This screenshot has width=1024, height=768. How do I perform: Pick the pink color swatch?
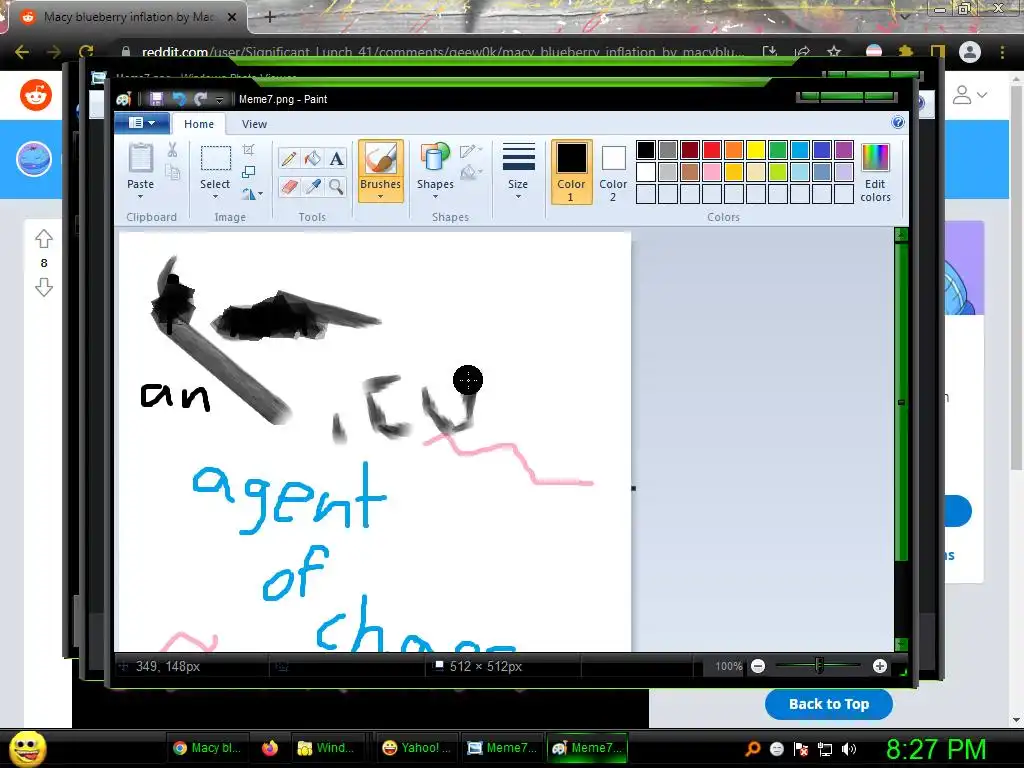712,172
